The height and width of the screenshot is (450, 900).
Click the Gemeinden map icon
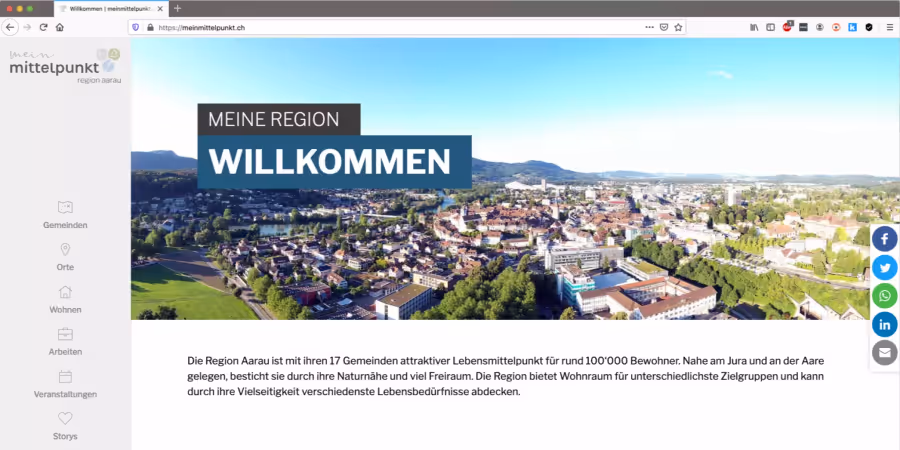click(x=65, y=207)
